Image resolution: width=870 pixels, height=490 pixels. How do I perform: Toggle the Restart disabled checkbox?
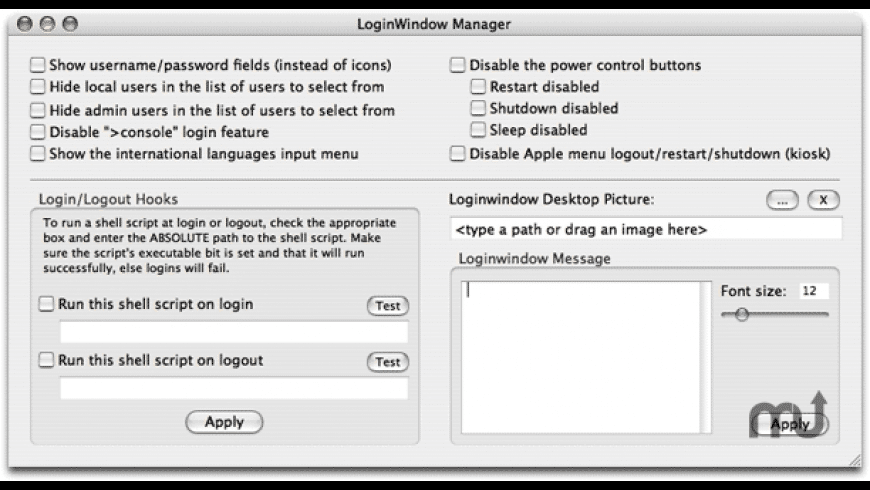pos(478,87)
